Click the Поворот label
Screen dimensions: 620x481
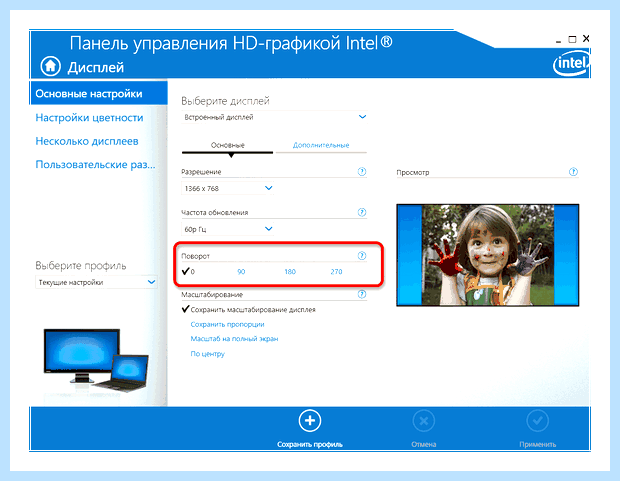pyautogui.click(x=195, y=256)
